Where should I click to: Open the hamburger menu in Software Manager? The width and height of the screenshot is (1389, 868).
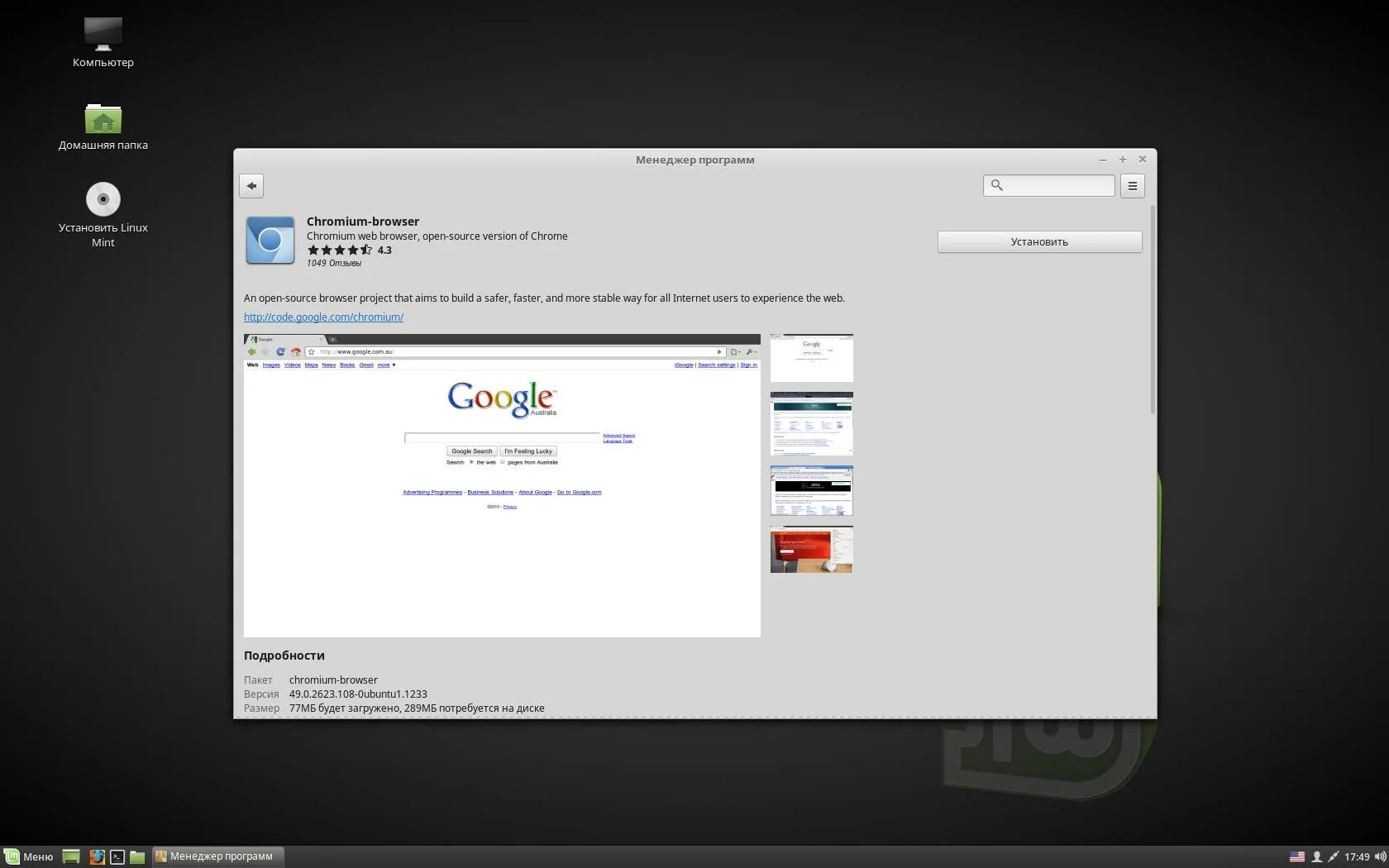pos(1133,186)
